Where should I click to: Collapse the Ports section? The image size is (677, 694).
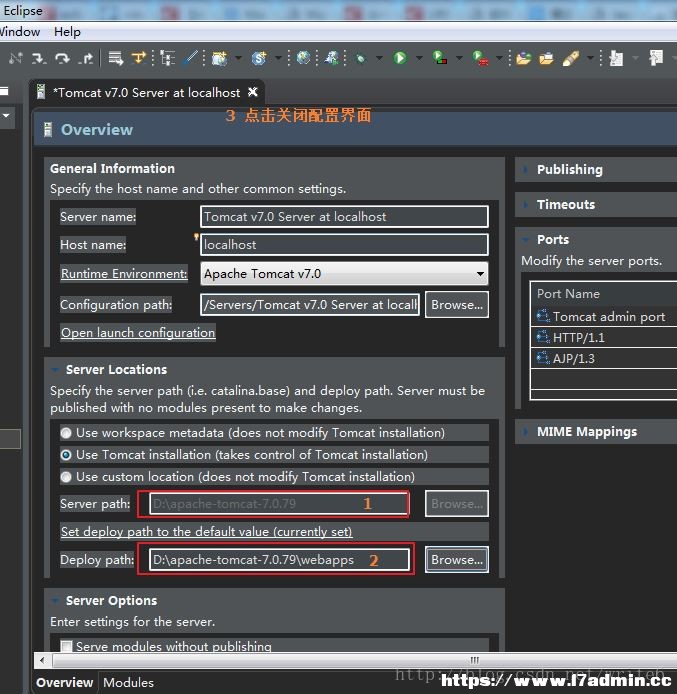(525, 239)
